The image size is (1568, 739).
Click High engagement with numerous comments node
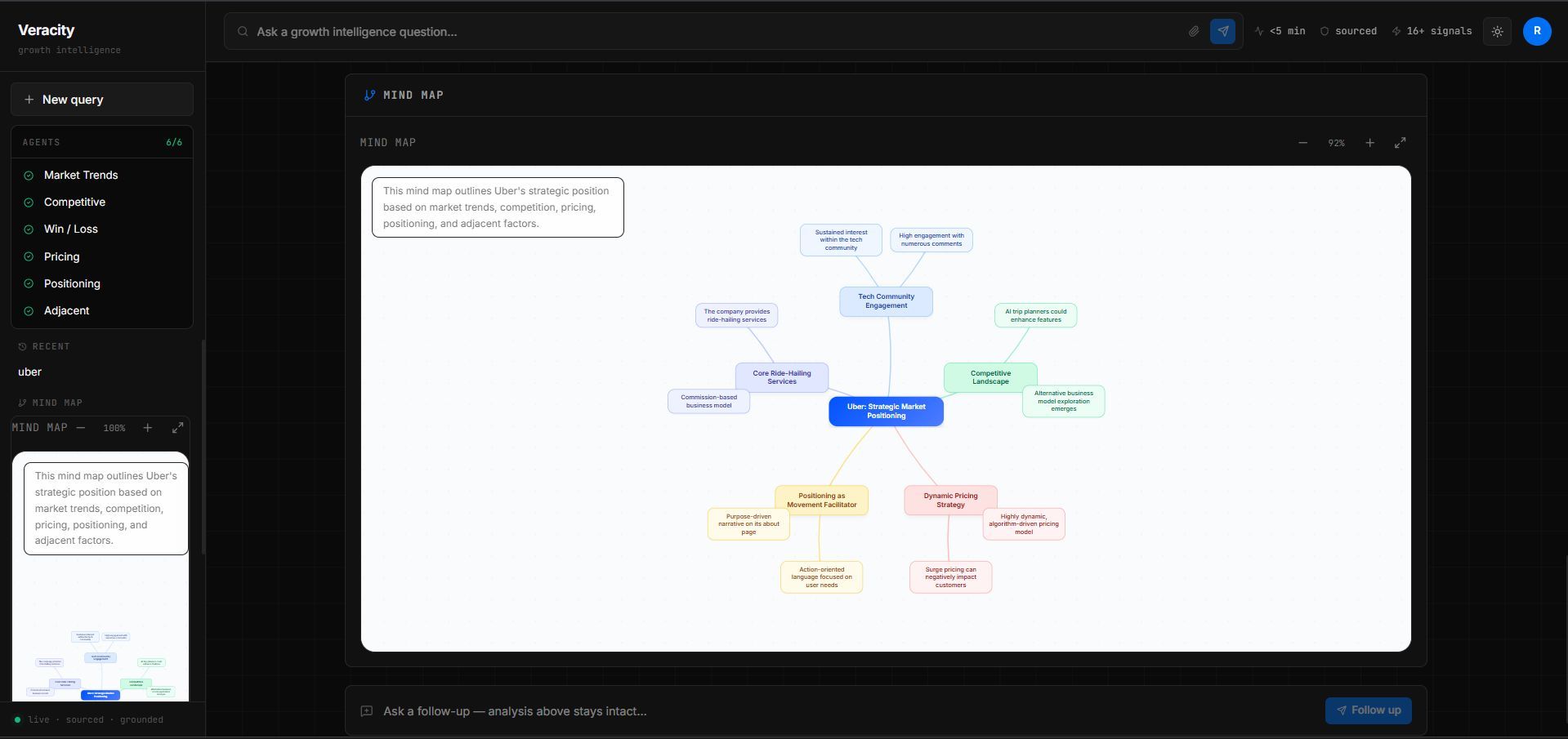click(931, 240)
